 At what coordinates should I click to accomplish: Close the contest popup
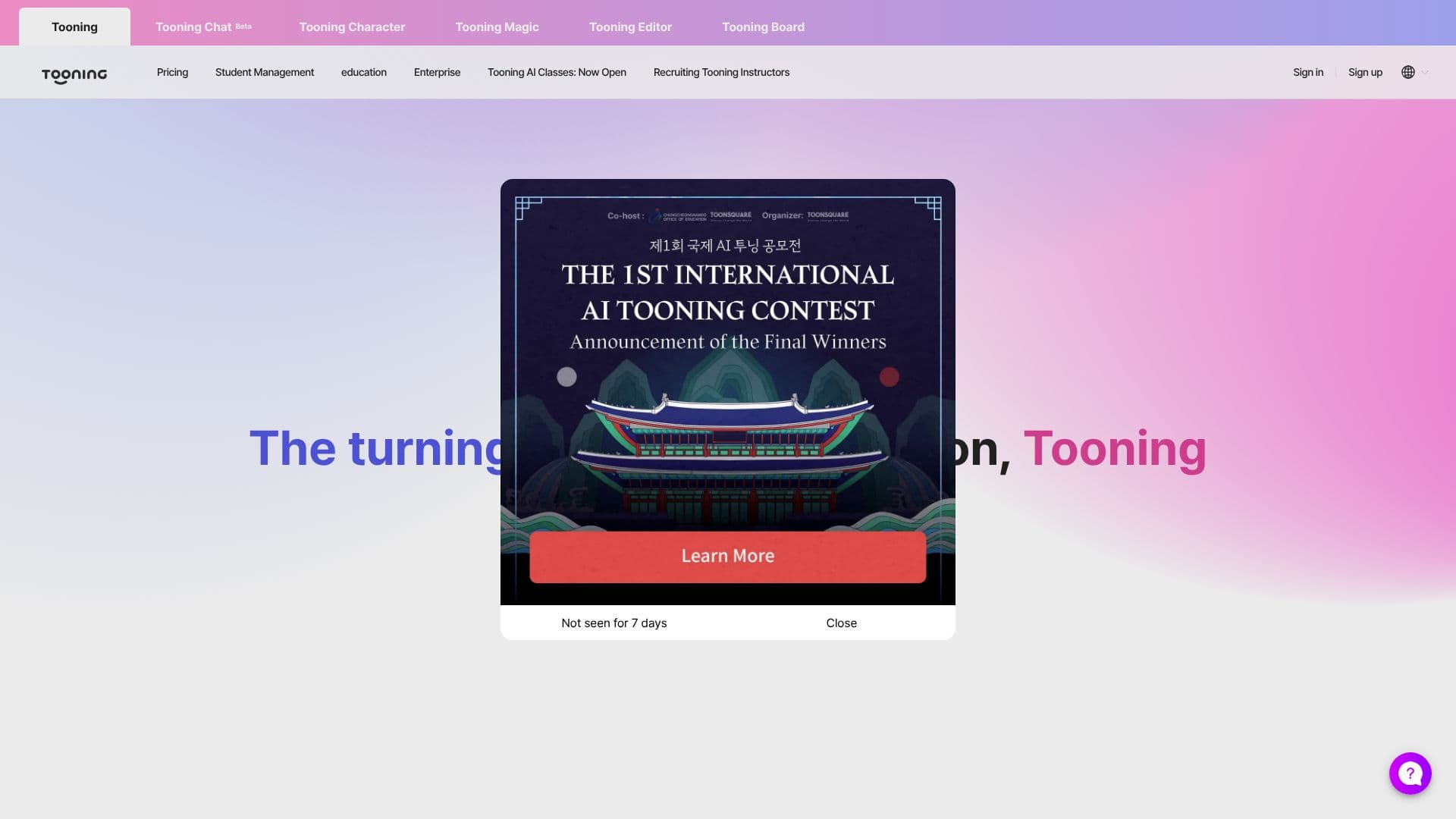[x=842, y=623]
